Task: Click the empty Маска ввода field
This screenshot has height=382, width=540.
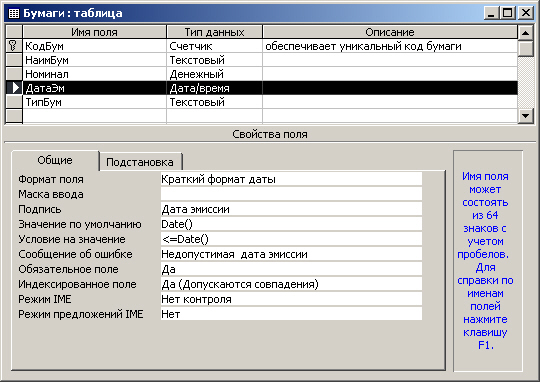Action: [x=291, y=194]
